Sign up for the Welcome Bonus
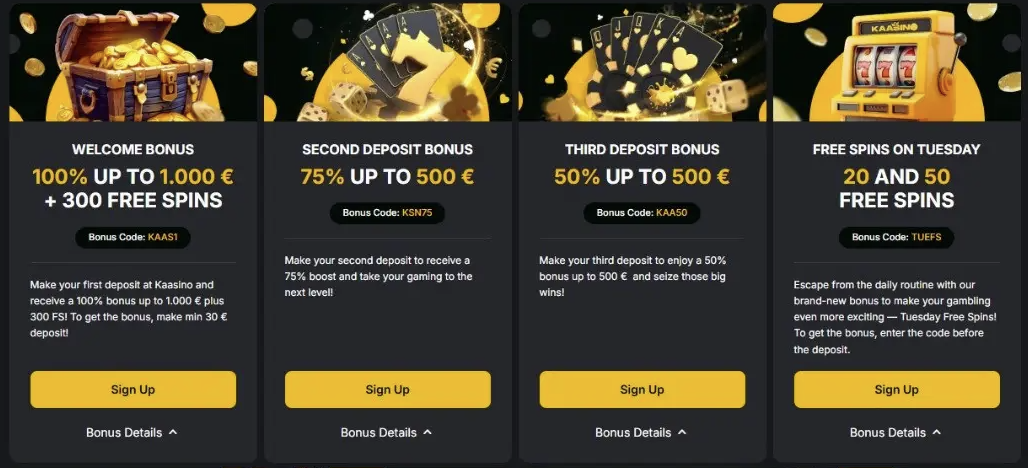Viewport: 1028px width, 468px height. pos(133,389)
